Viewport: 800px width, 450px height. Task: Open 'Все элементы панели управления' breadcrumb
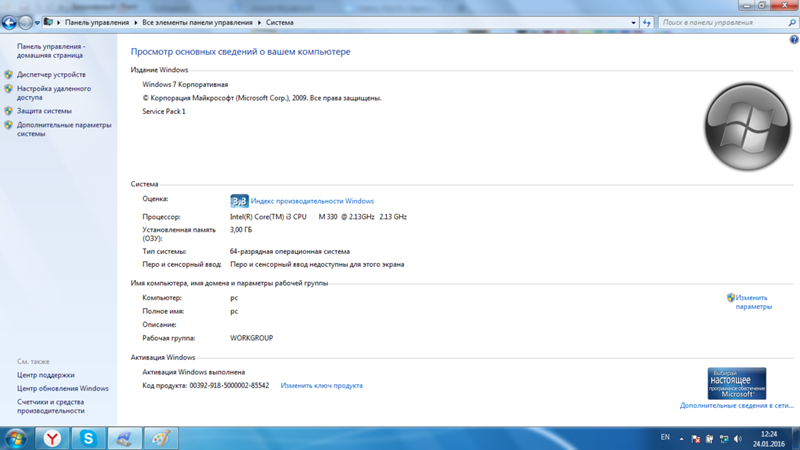pyautogui.click(x=197, y=22)
